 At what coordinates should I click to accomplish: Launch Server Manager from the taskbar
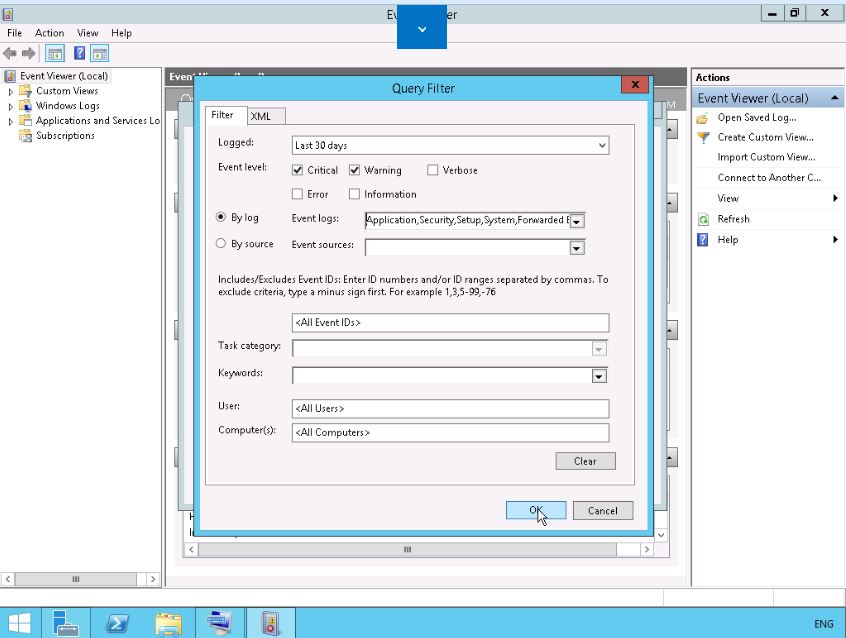tap(66, 623)
